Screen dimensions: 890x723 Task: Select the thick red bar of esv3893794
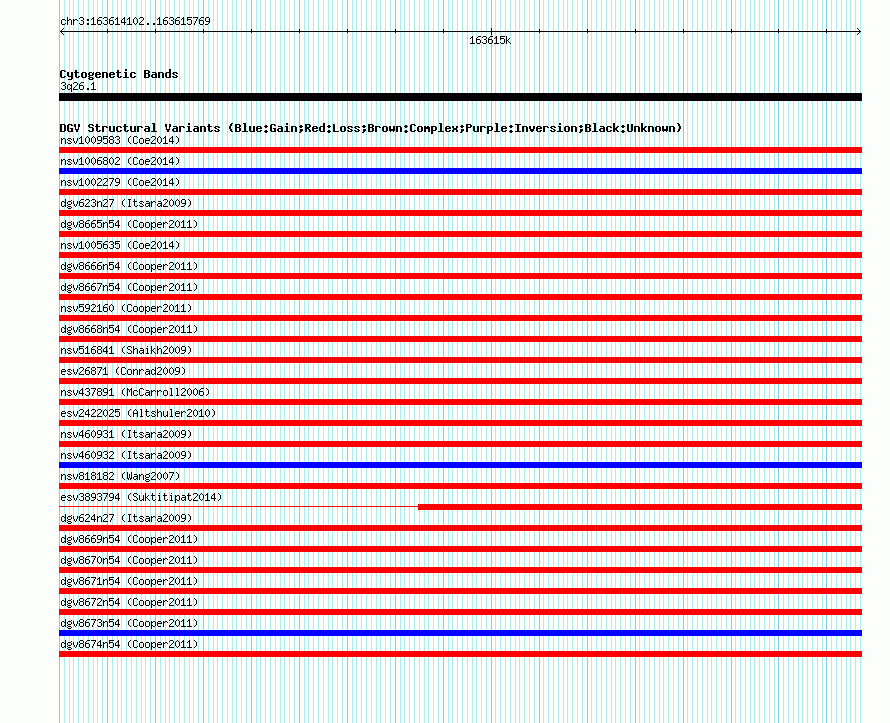640,507
